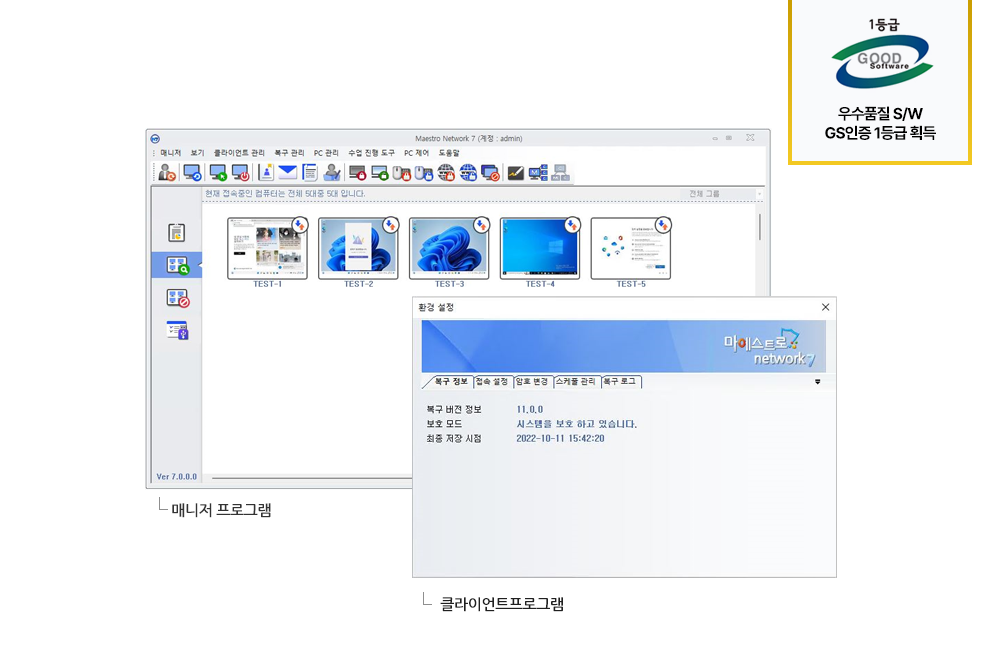Open the PC 제어 menu

(416, 153)
